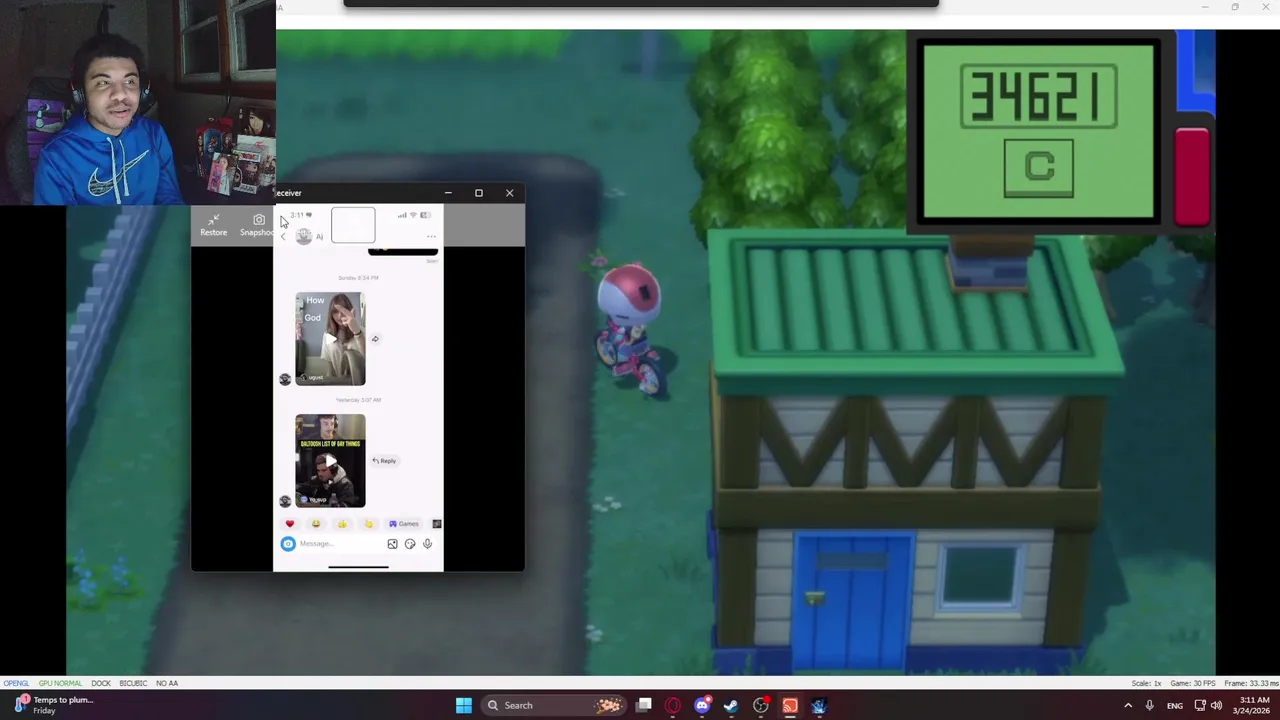Viewport: 1280px width, 720px height.
Task: Open Opera GX from the taskbar
Action: point(673,706)
